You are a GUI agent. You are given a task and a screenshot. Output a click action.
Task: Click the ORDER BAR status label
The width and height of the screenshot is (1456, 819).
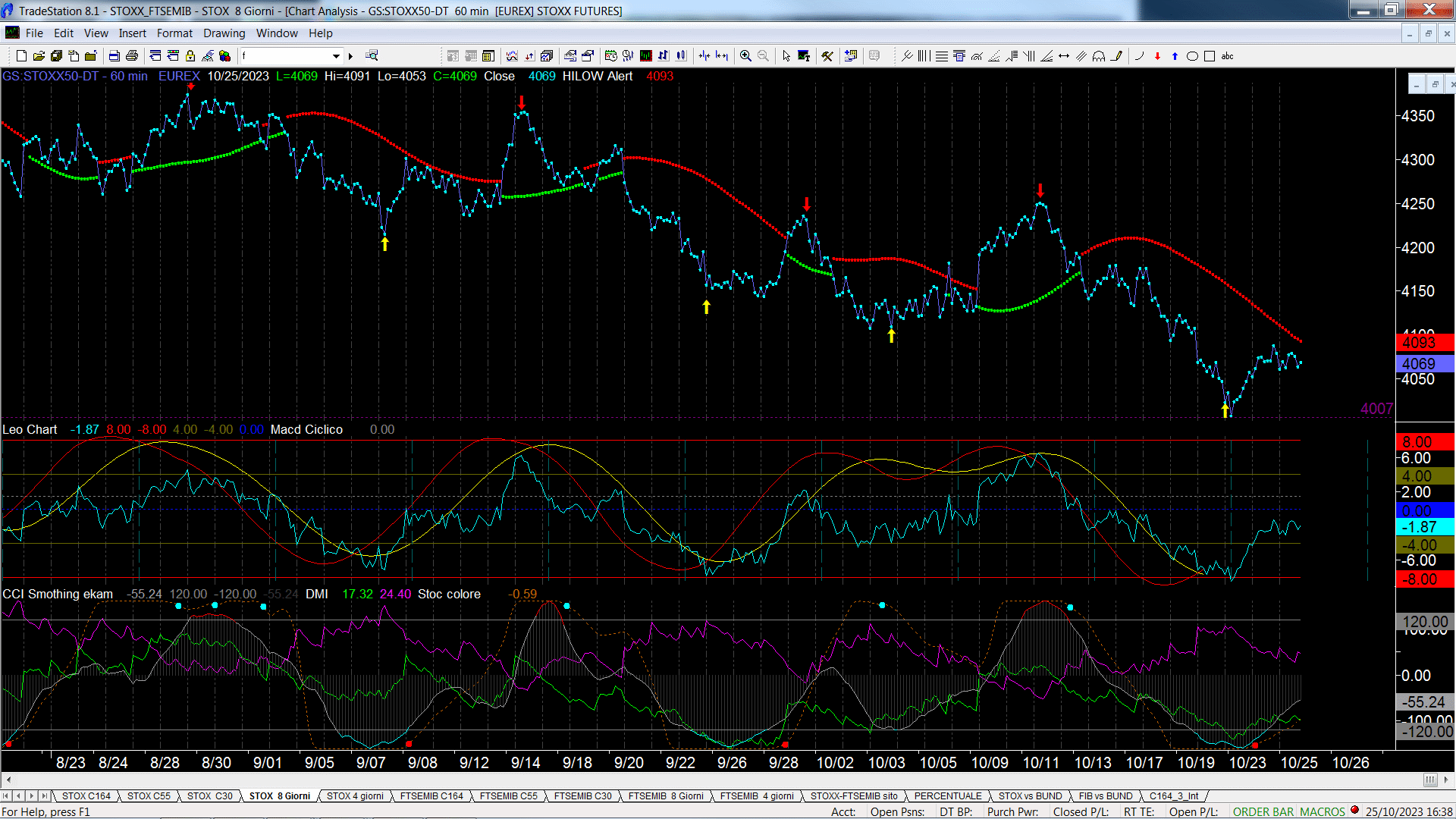tap(1263, 811)
